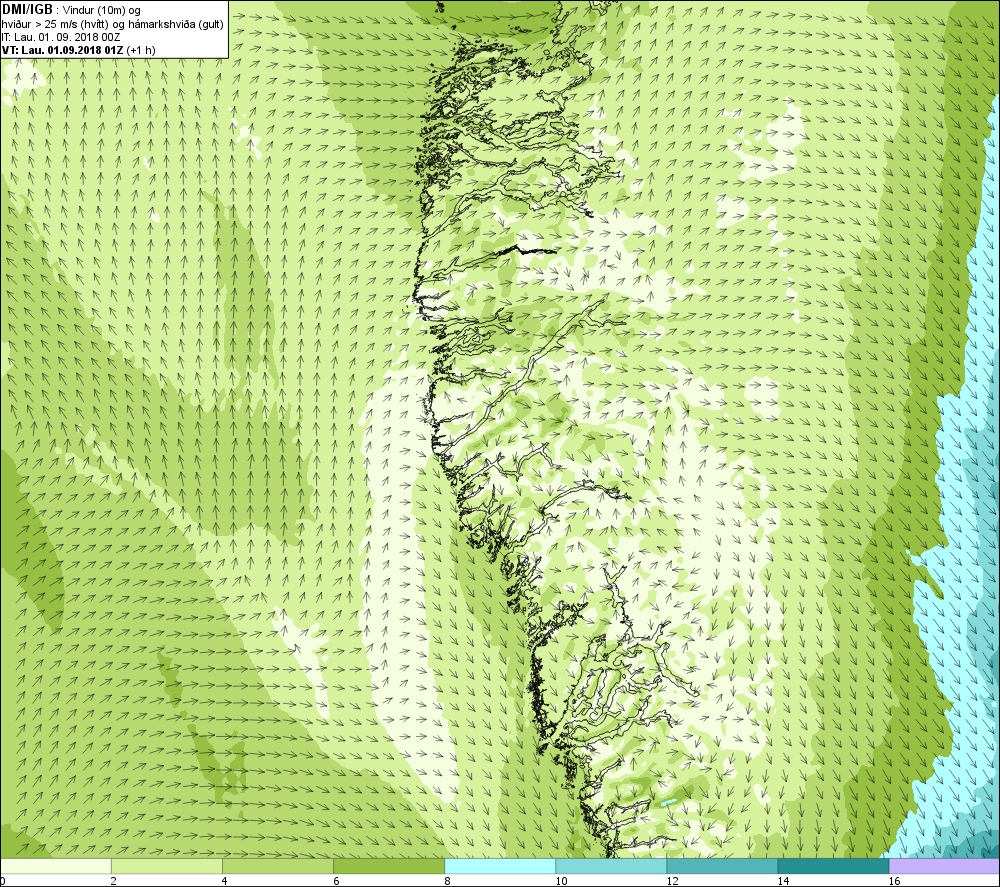
Task: Pick the 12–14 m/s teal swatch
Action: click(x=722, y=866)
